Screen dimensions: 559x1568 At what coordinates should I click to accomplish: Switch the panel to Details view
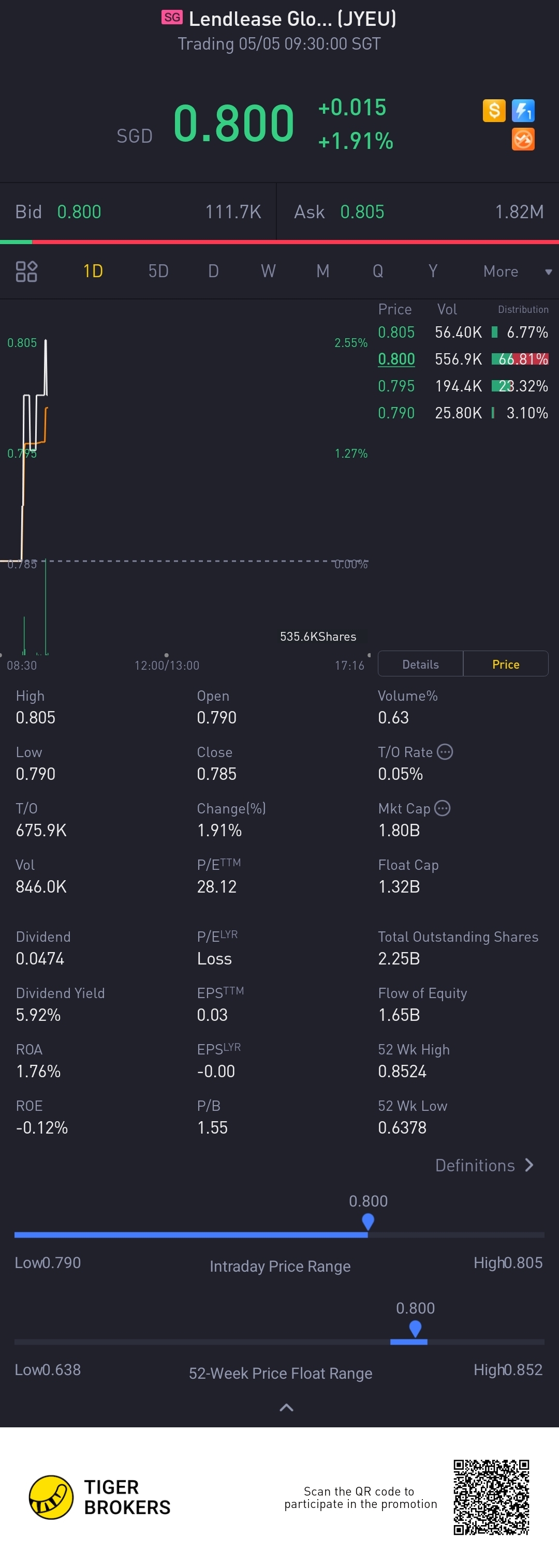[421, 664]
